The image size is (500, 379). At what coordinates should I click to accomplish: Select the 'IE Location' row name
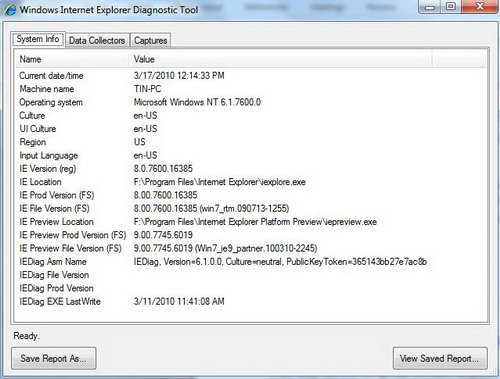pos(40,182)
